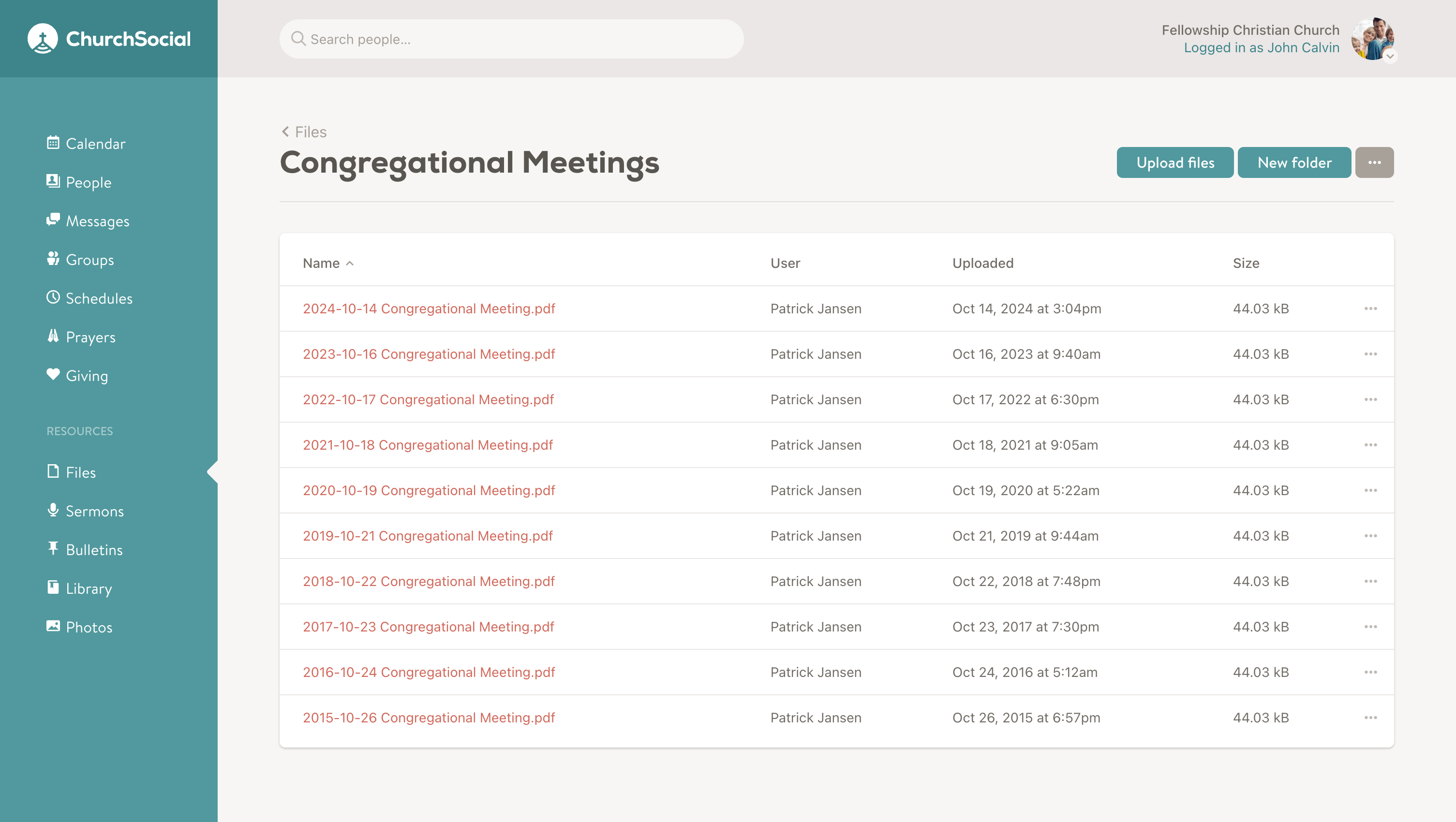
Task: Click the Search people input field
Action: (x=511, y=39)
